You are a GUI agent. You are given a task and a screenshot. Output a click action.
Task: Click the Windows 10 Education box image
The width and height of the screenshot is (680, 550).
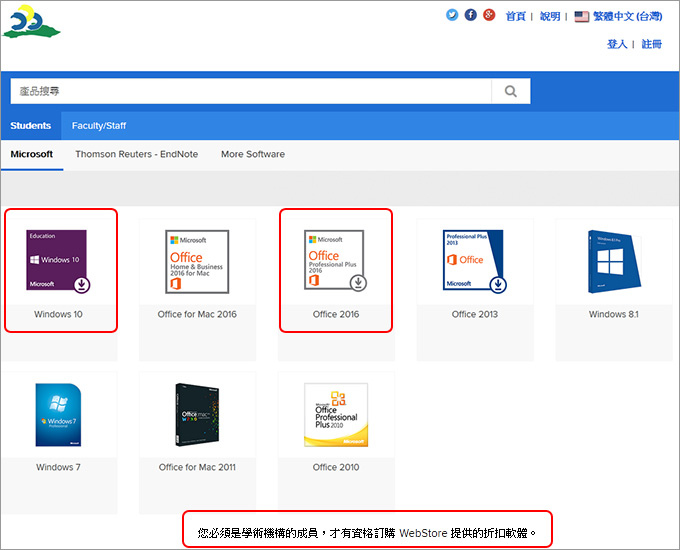pyautogui.click(x=57, y=260)
